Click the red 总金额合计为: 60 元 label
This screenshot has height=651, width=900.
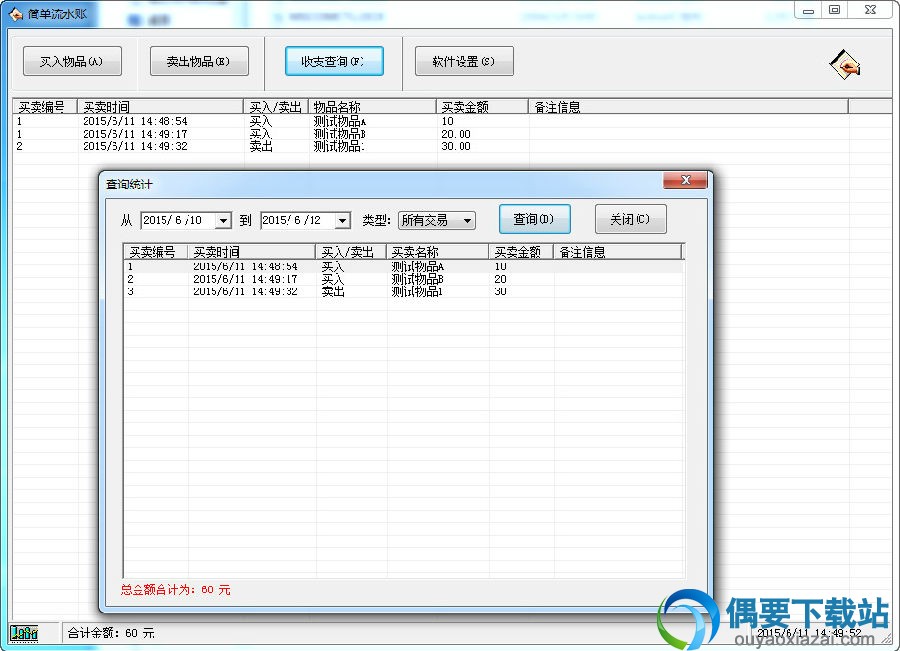[x=176, y=590]
